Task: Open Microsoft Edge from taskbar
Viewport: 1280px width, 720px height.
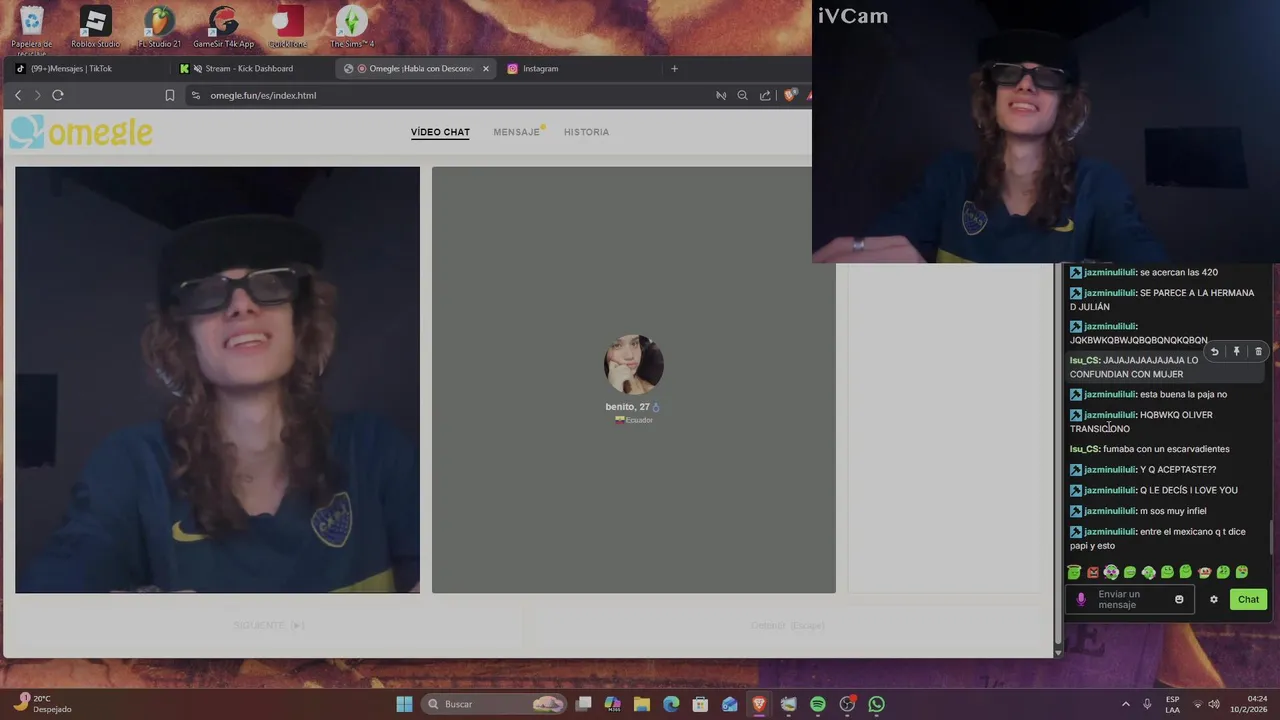Action: pyautogui.click(x=671, y=704)
